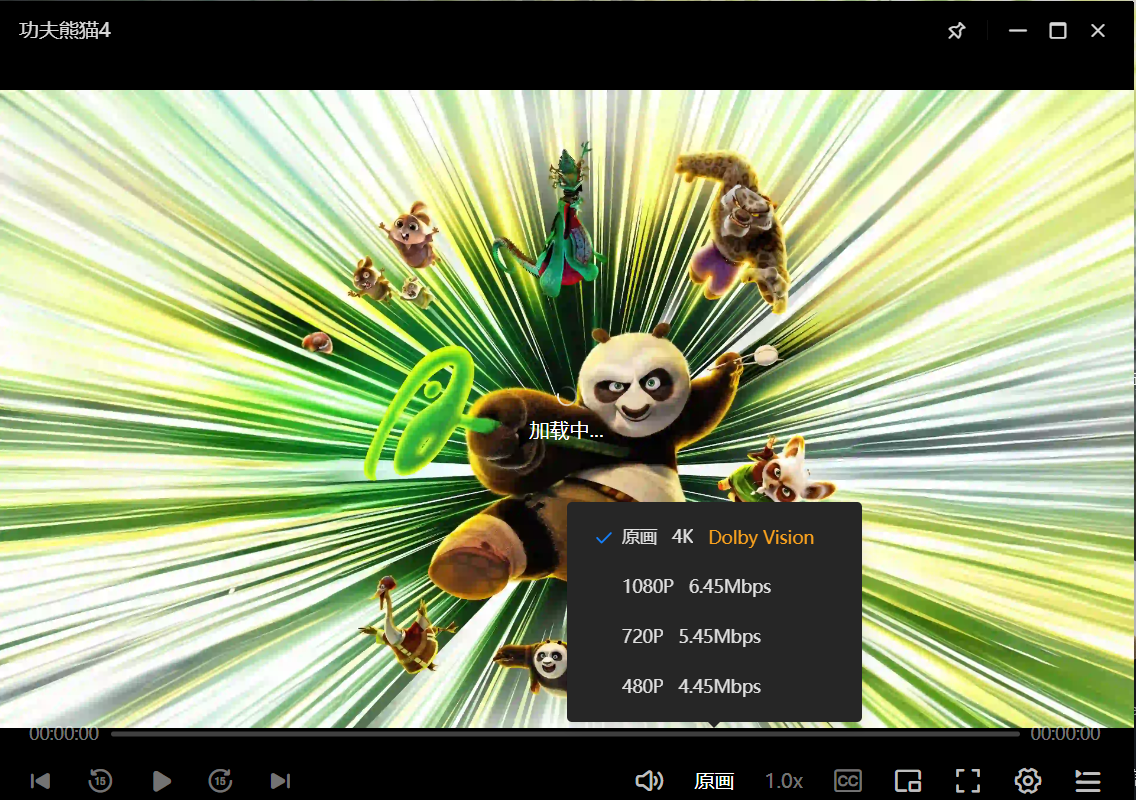The width and height of the screenshot is (1136, 800).
Task: Mute the volume speaker icon
Action: pos(649,780)
